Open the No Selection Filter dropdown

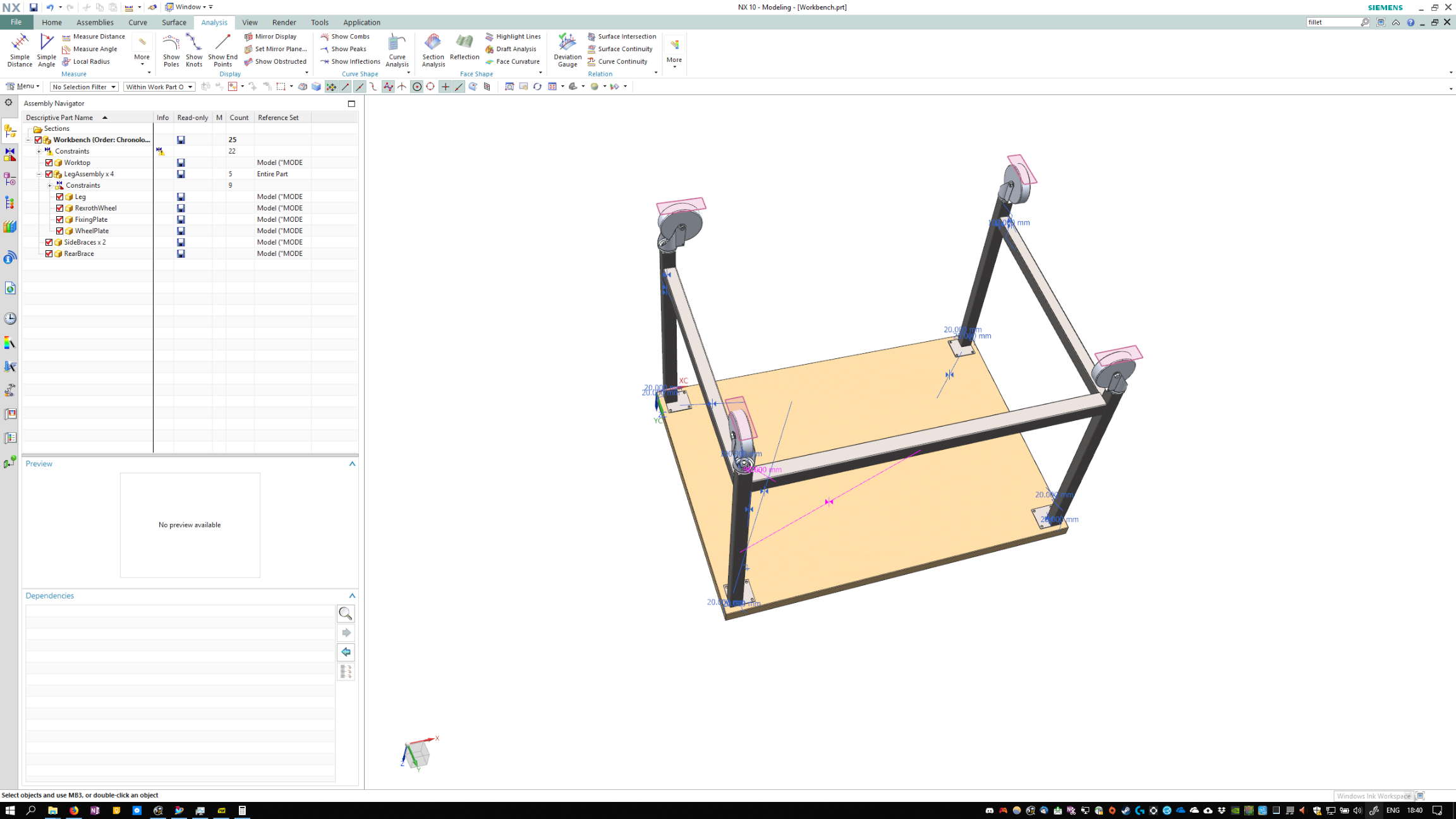click(x=84, y=87)
